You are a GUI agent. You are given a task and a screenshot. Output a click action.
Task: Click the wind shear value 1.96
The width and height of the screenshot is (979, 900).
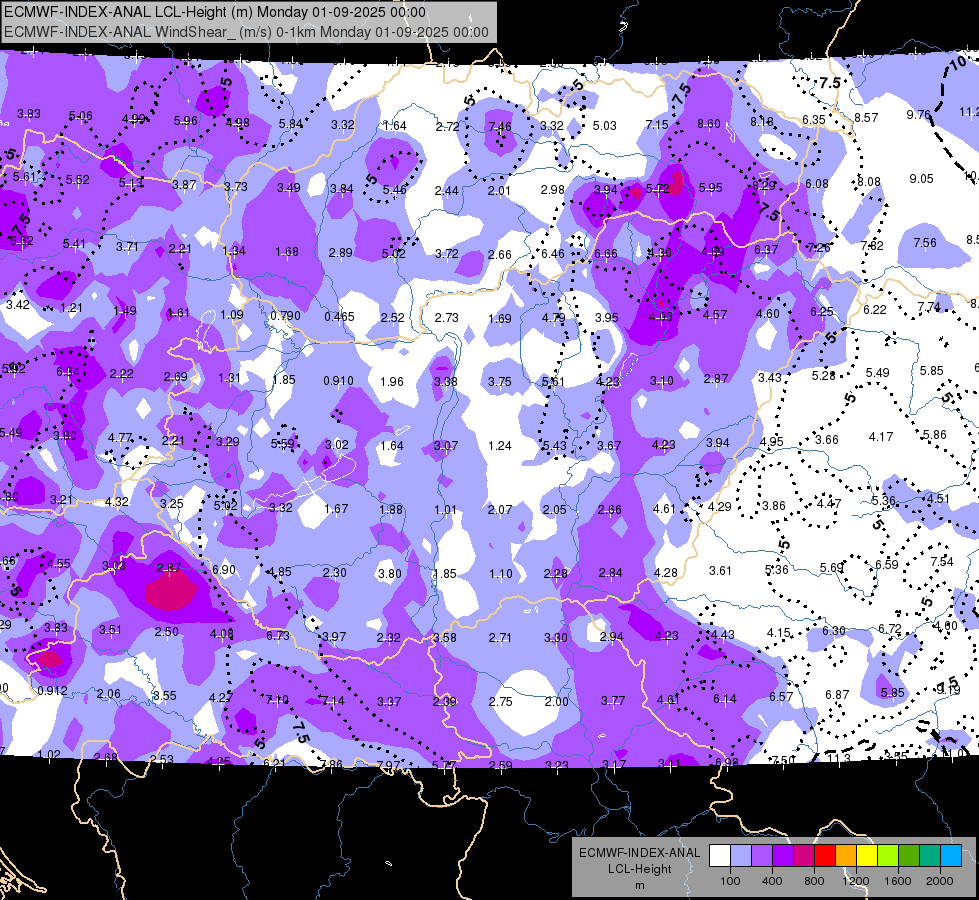tap(392, 381)
